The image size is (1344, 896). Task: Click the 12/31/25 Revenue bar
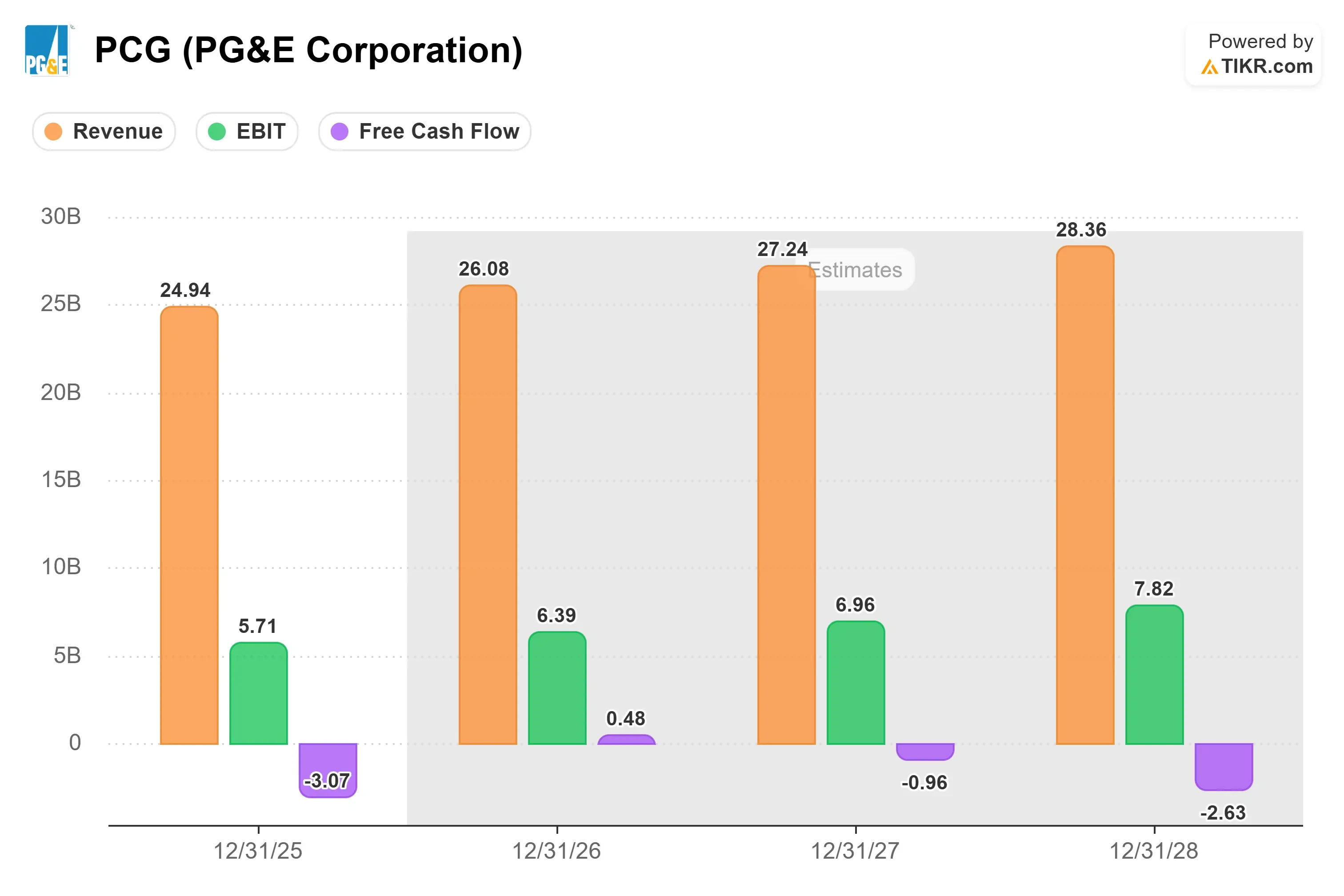[x=189, y=525]
